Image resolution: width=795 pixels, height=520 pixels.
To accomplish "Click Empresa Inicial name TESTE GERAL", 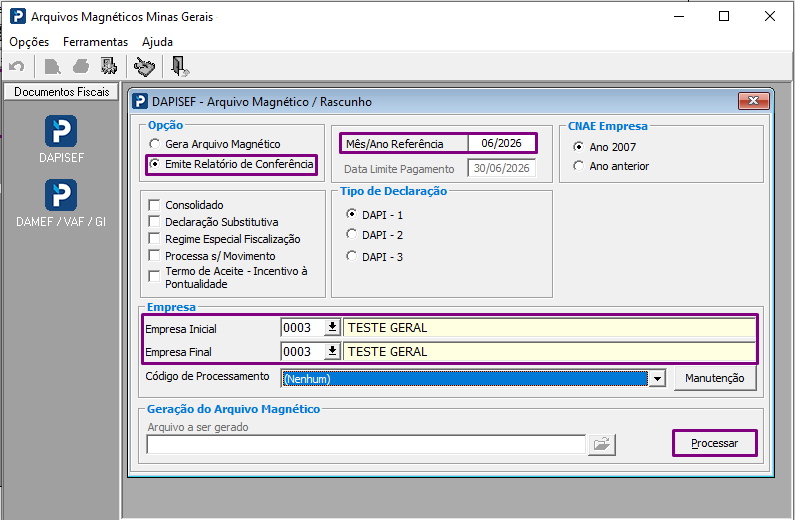I will 550,328.
